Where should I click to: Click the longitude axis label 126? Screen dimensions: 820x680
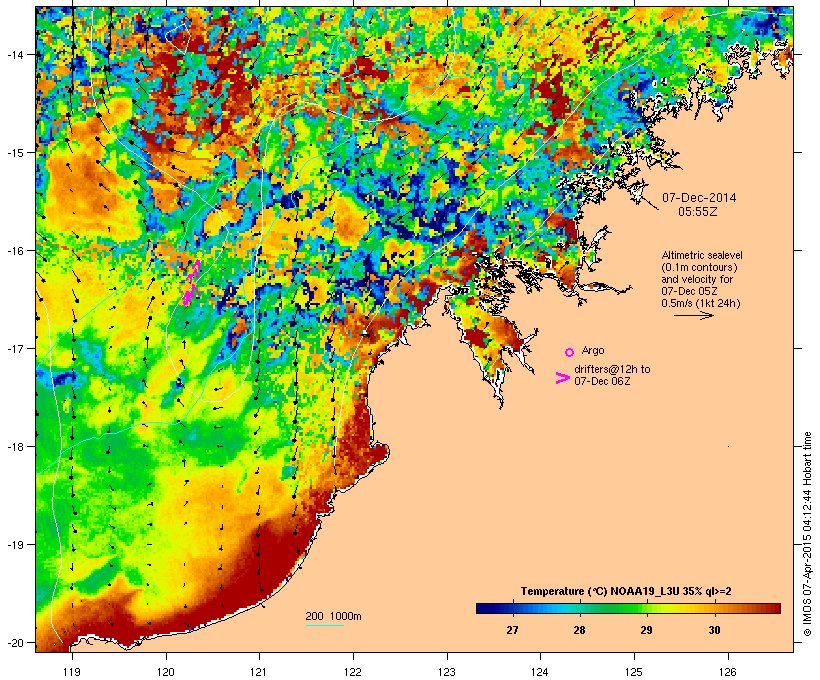click(728, 672)
